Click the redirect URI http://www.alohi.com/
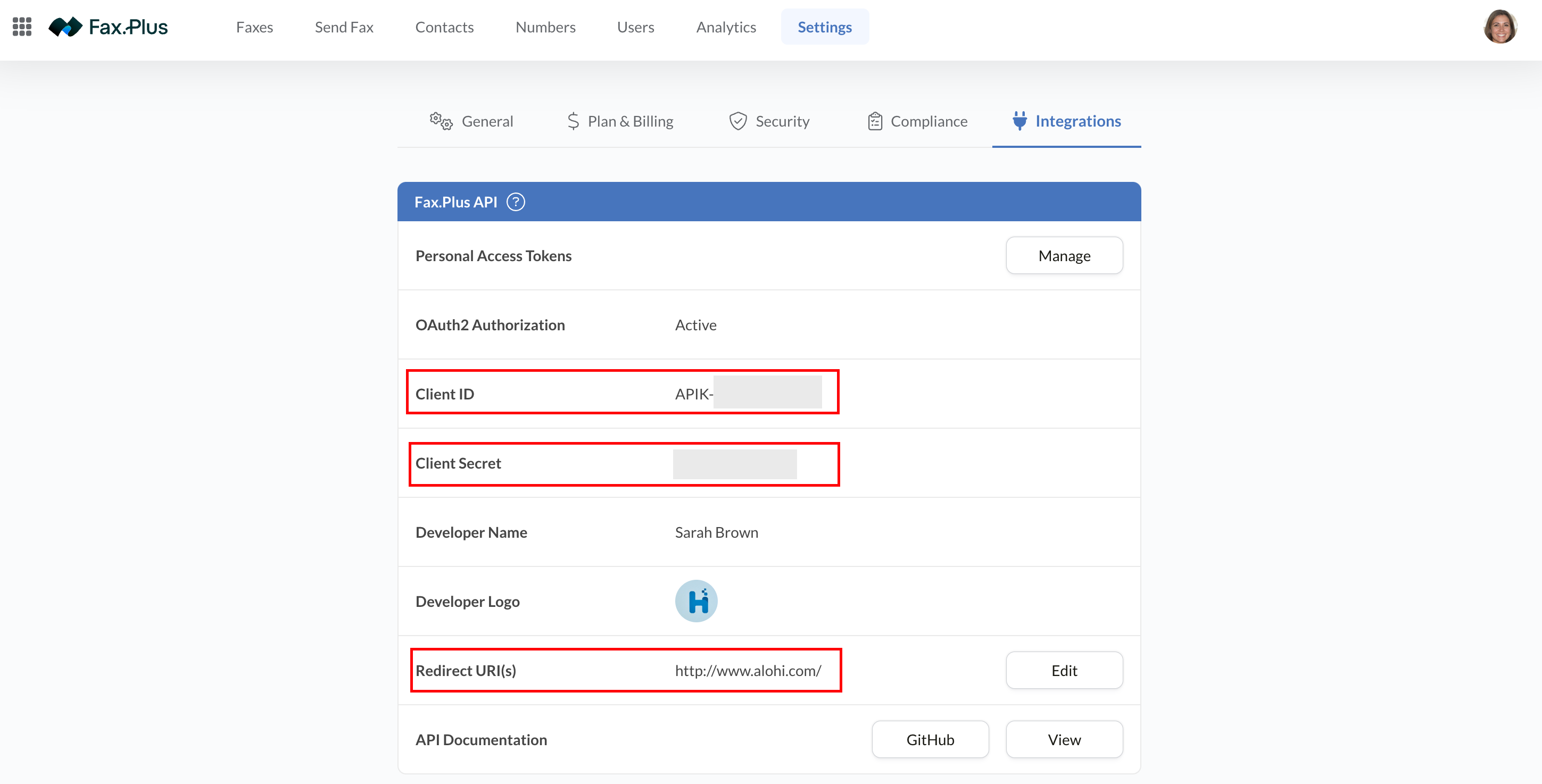This screenshot has height=784, width=1542. 748,671
